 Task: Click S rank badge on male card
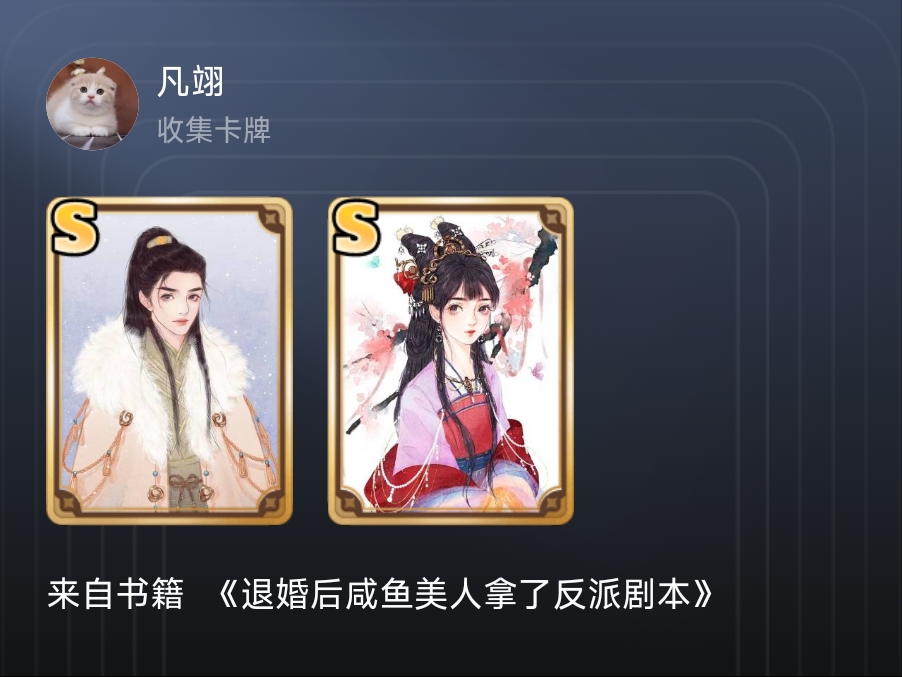point(74,227)
